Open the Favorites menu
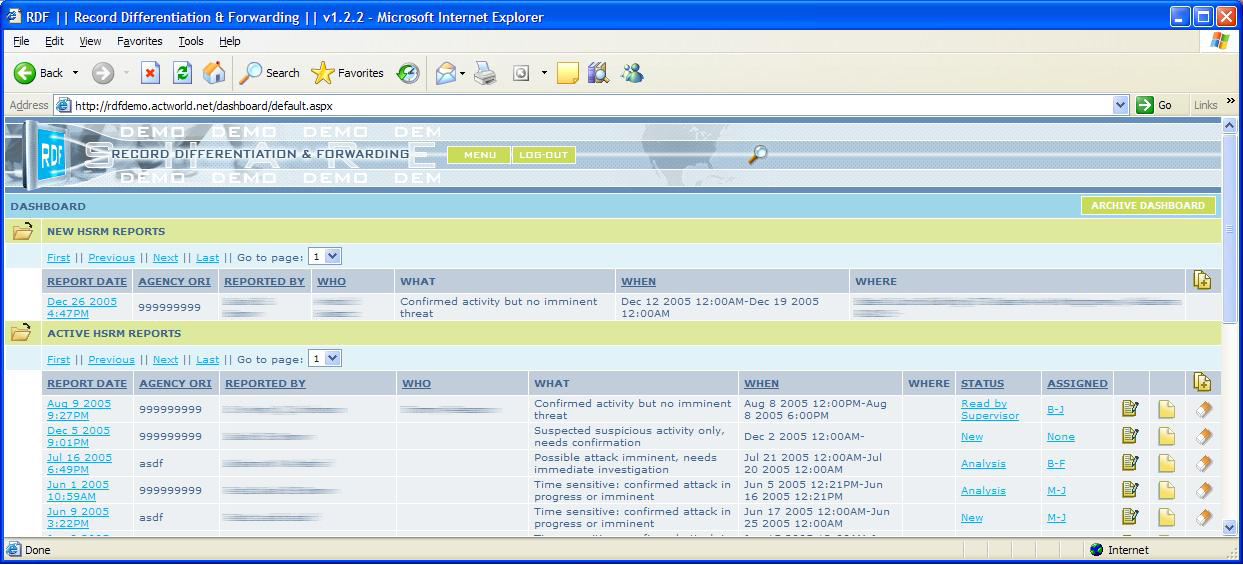This screenshot has width=1243, height=565. coord(140,41)
